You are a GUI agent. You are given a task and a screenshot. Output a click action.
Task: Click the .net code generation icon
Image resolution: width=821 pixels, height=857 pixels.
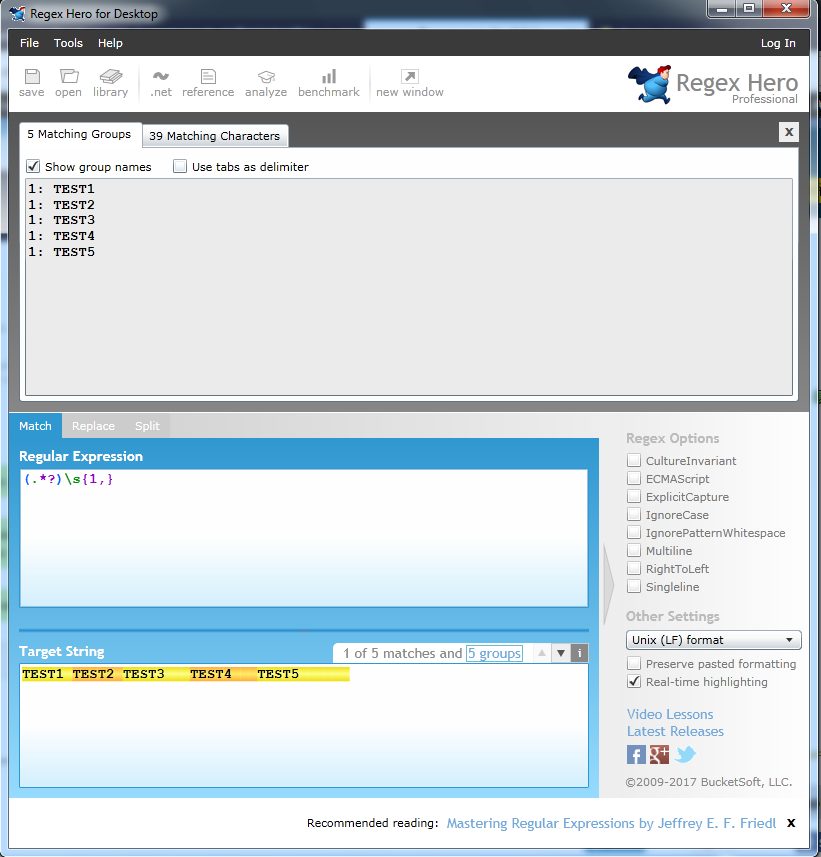[161, 83]
